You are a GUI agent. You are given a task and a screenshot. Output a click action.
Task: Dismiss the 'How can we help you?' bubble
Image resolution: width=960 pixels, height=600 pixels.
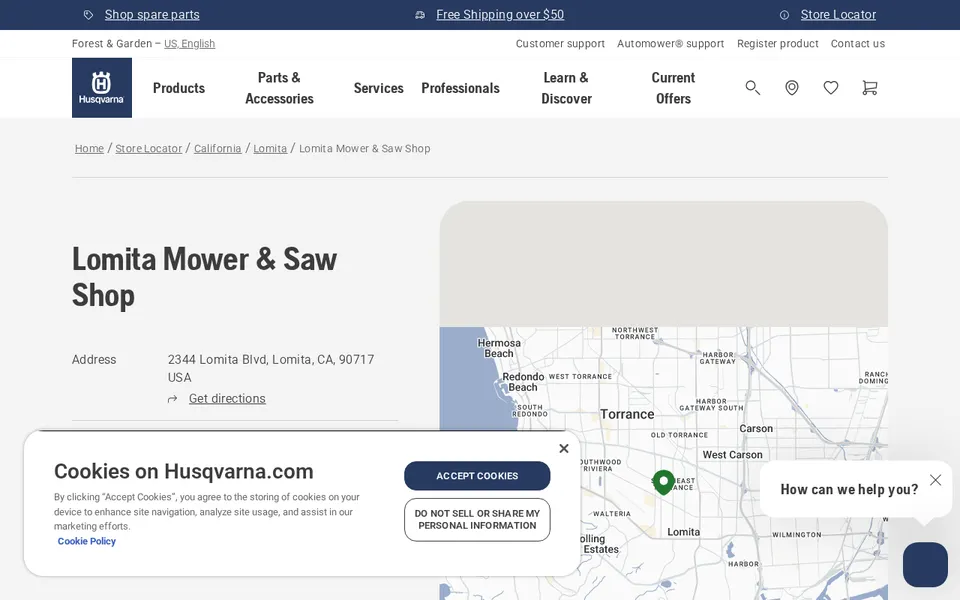[936, 480]
